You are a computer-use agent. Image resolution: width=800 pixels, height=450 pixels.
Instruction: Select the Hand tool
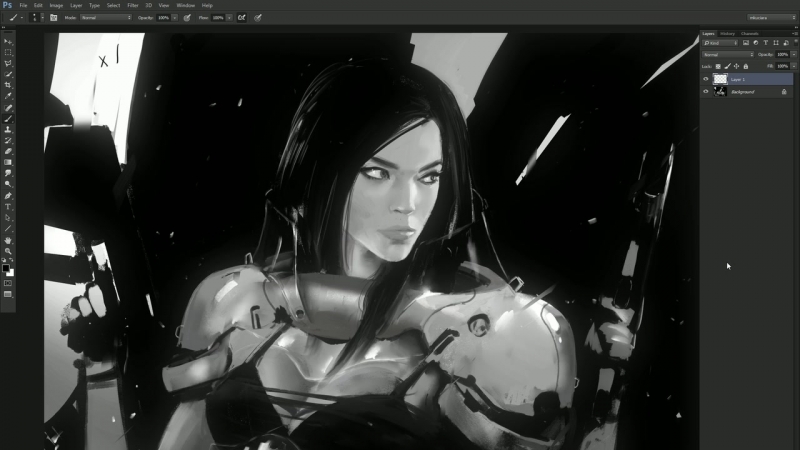8,240
